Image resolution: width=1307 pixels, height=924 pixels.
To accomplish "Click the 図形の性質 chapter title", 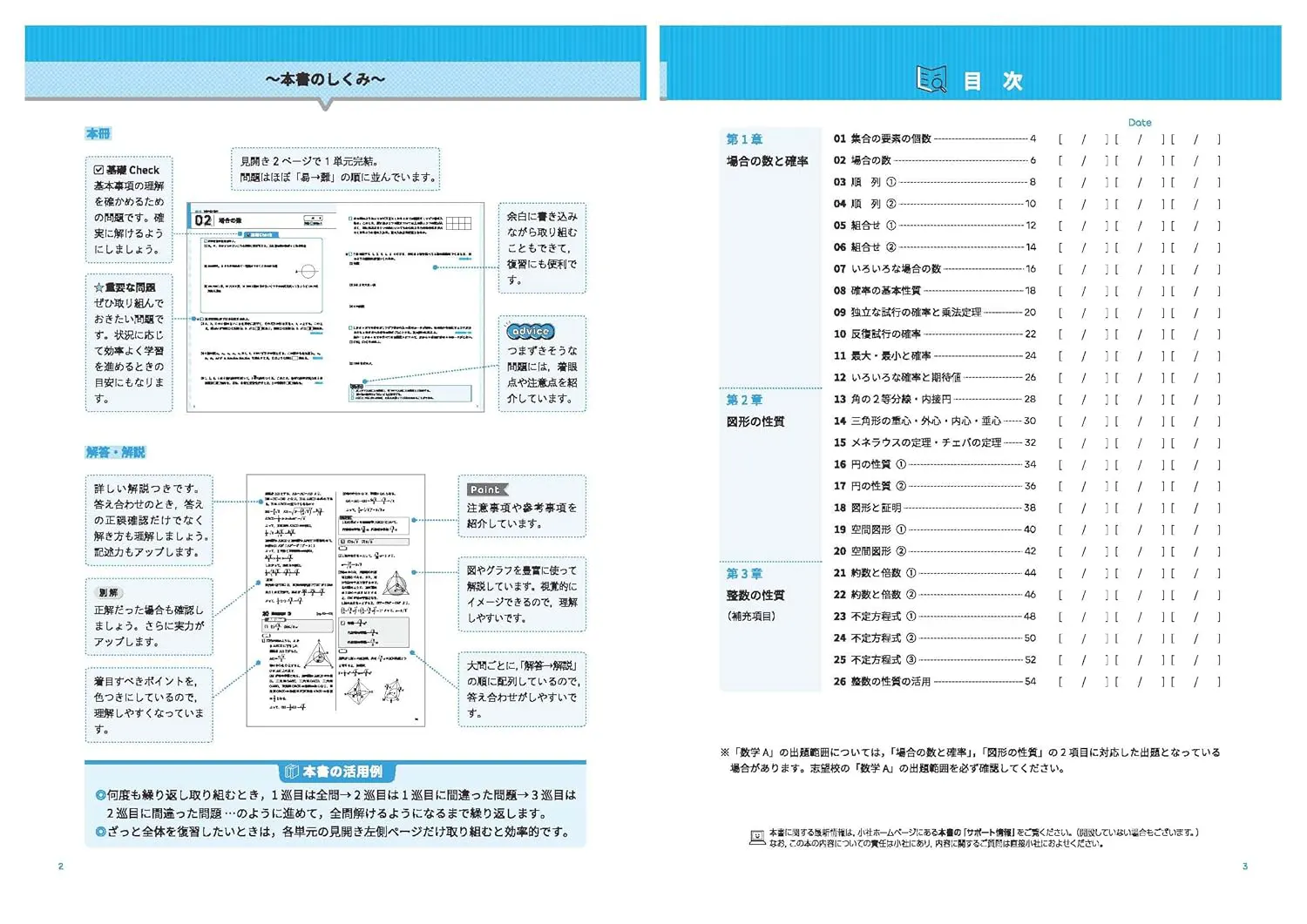I will (x=755, y=422).
